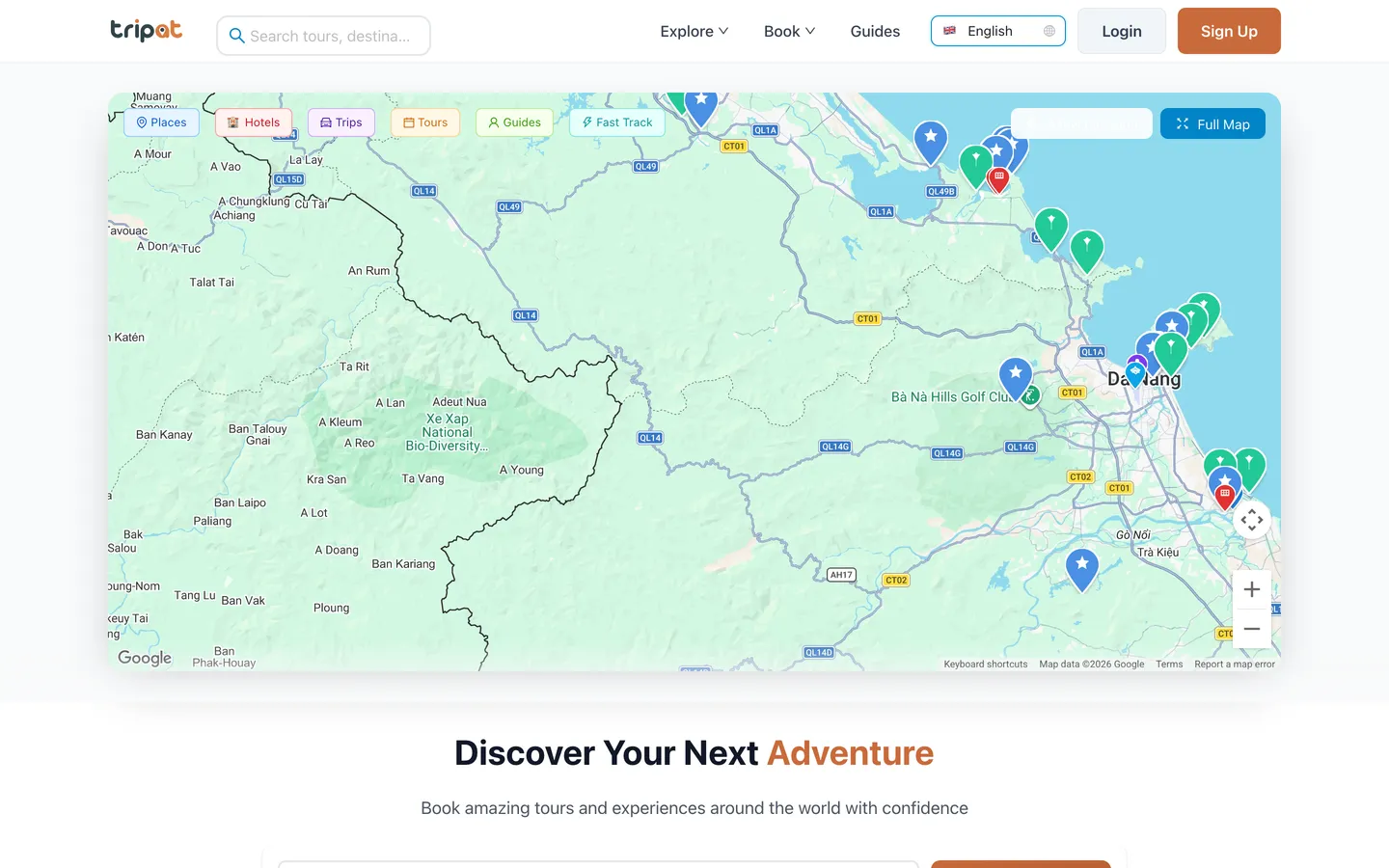Go to the Guides page in the navigation
The height and width of the screenshot is (868, 1389).
click(x=875, y=31)
